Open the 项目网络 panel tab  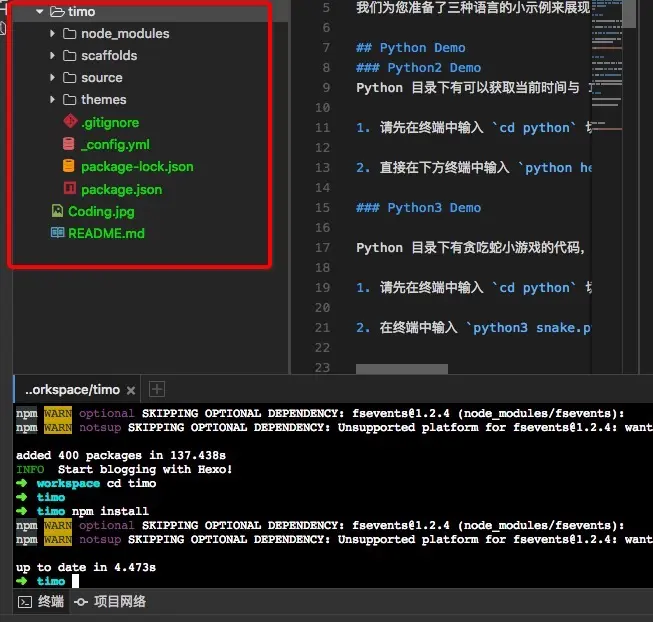120,602
